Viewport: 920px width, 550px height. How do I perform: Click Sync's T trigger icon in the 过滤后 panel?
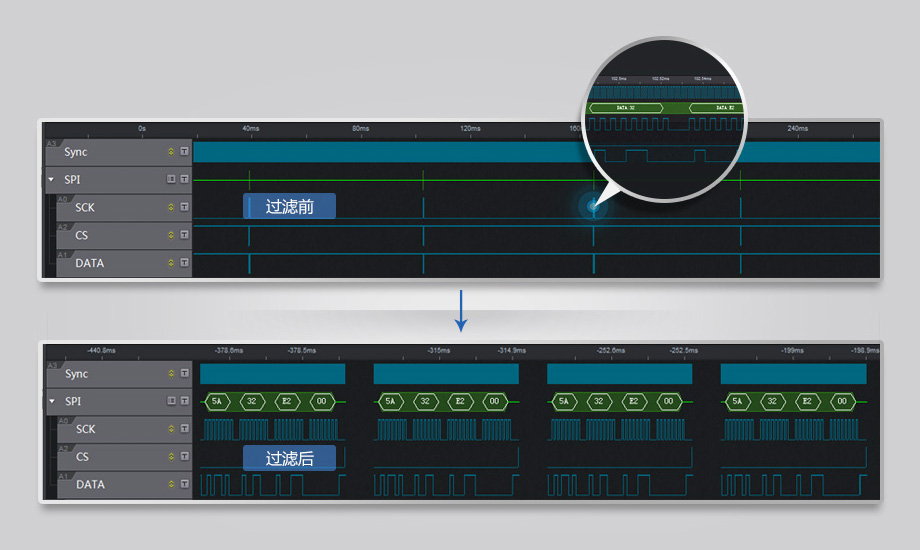[184, 373]
